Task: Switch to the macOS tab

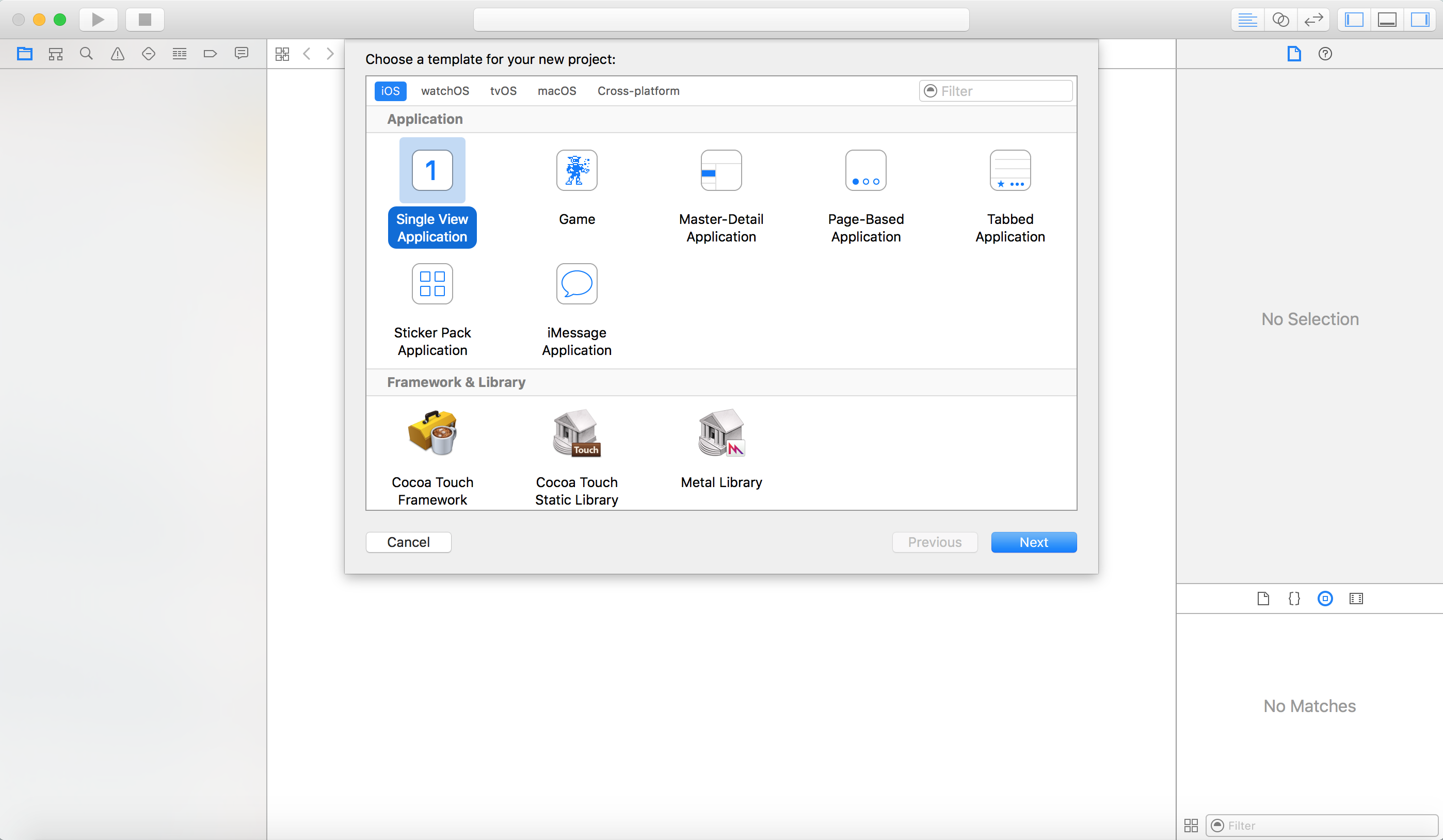Action: (x=556, y=90)
